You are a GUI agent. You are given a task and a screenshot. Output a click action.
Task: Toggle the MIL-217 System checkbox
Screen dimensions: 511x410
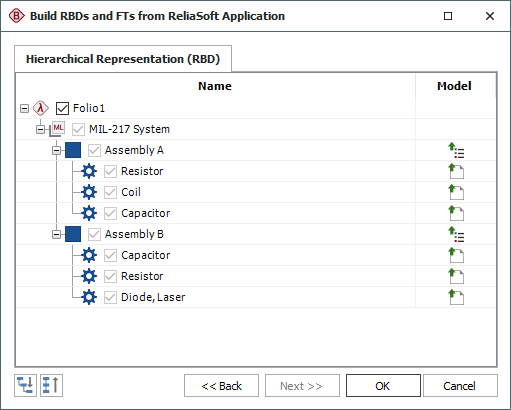click(x=78, y=129)
